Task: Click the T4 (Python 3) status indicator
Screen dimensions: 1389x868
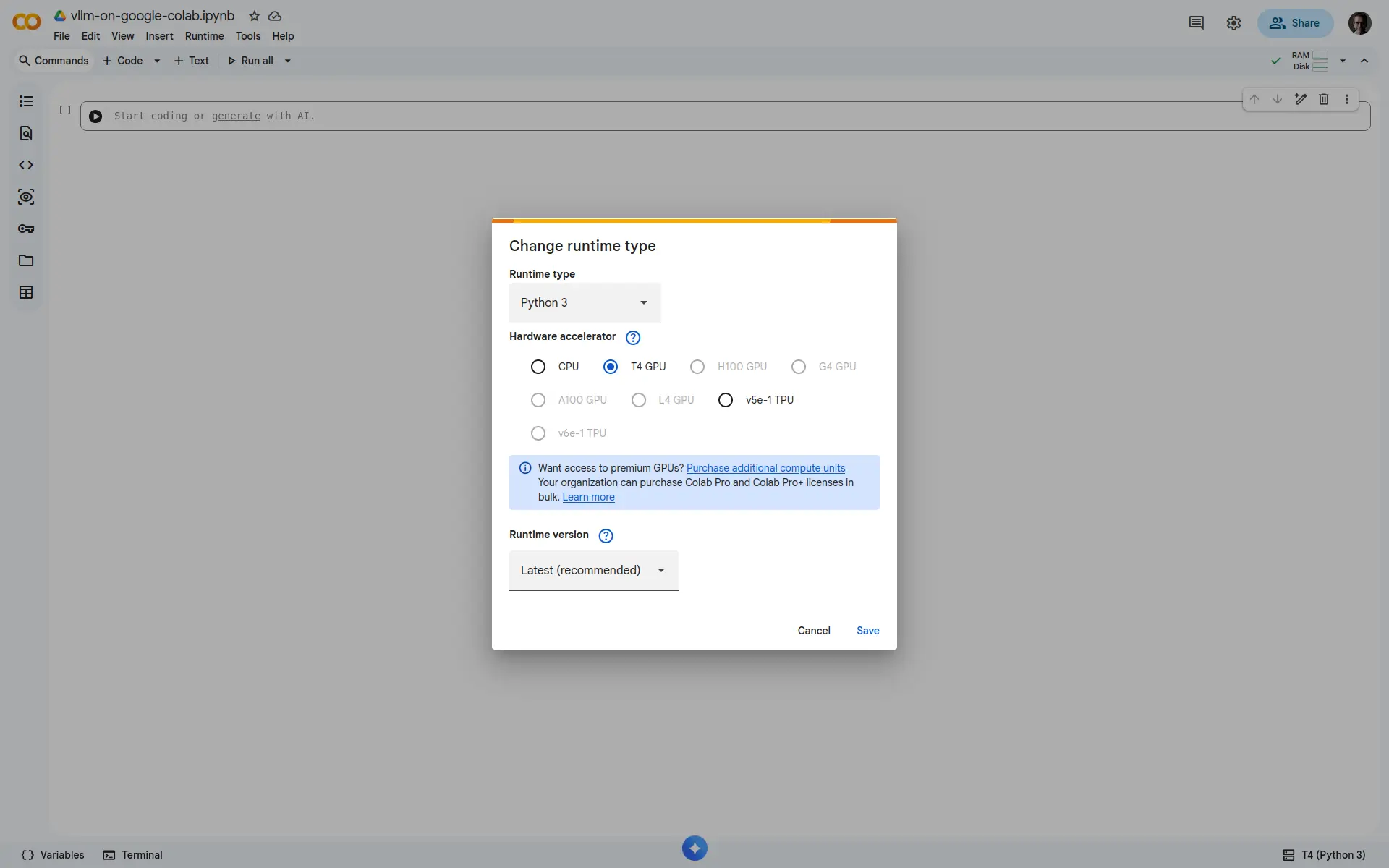Action: [1324, 855]
